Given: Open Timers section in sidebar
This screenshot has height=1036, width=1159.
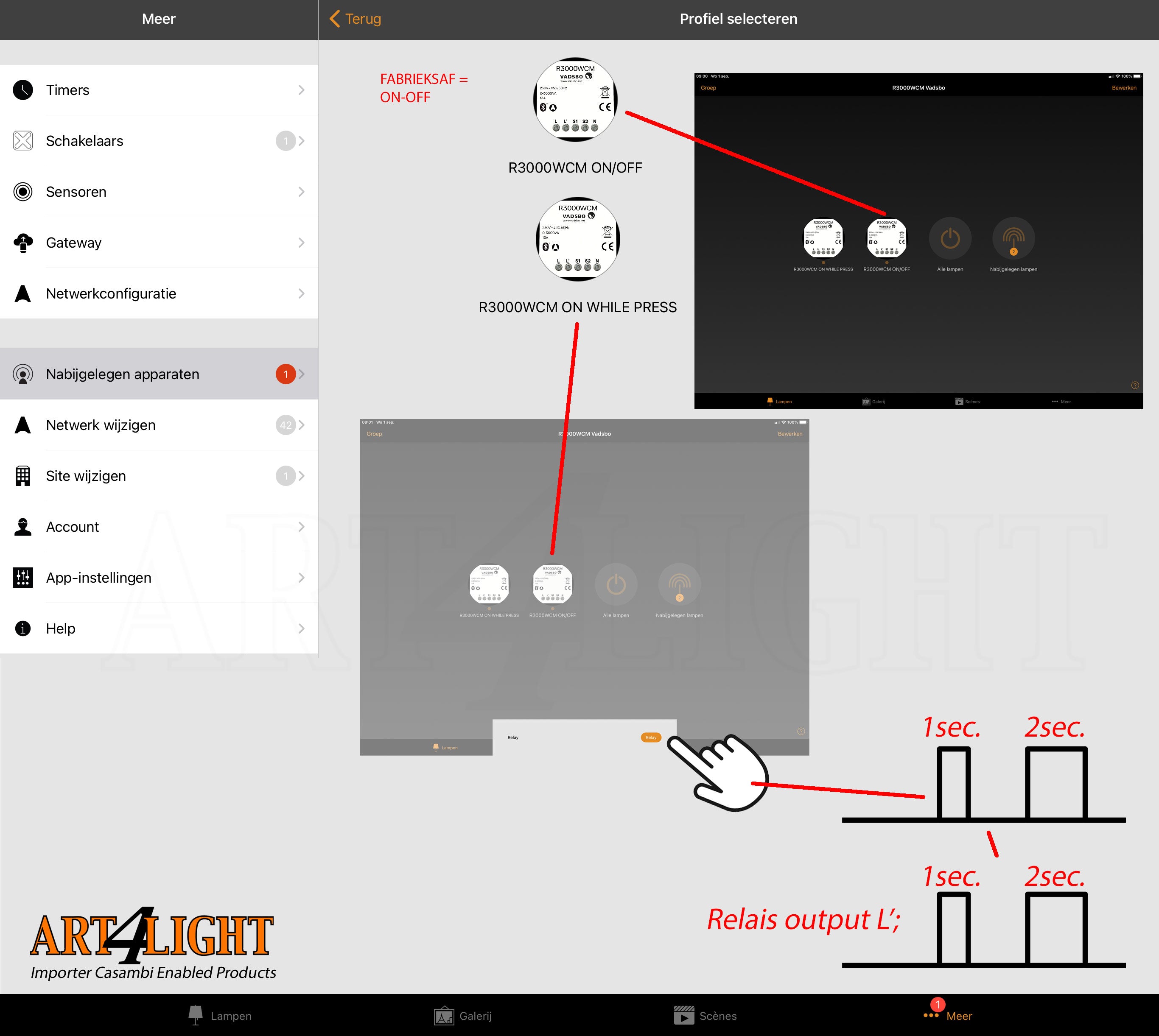Looking at the screenshot, I should [x=160, y=89].
